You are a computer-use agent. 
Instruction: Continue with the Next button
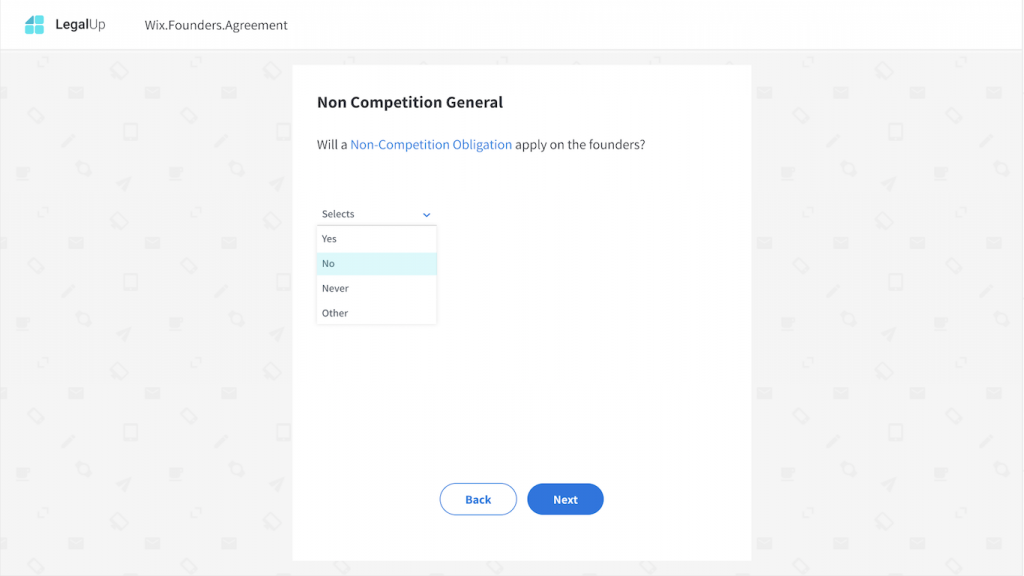(566, 500)
